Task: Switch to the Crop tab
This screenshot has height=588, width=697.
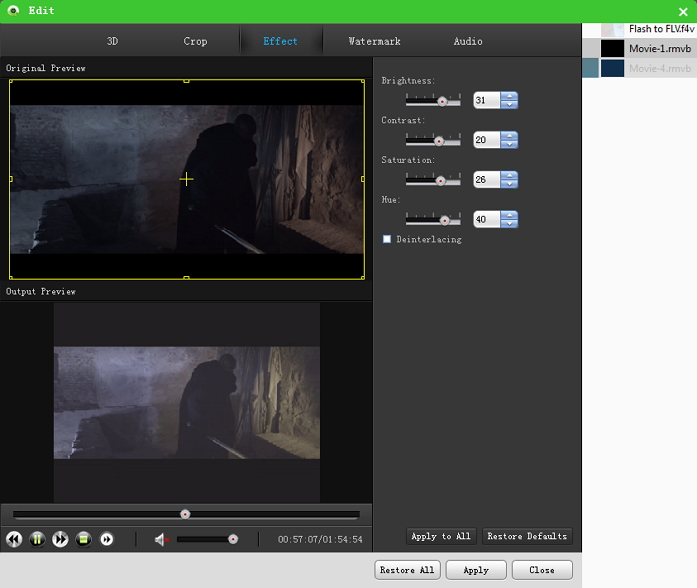Action: coord(195,41)
